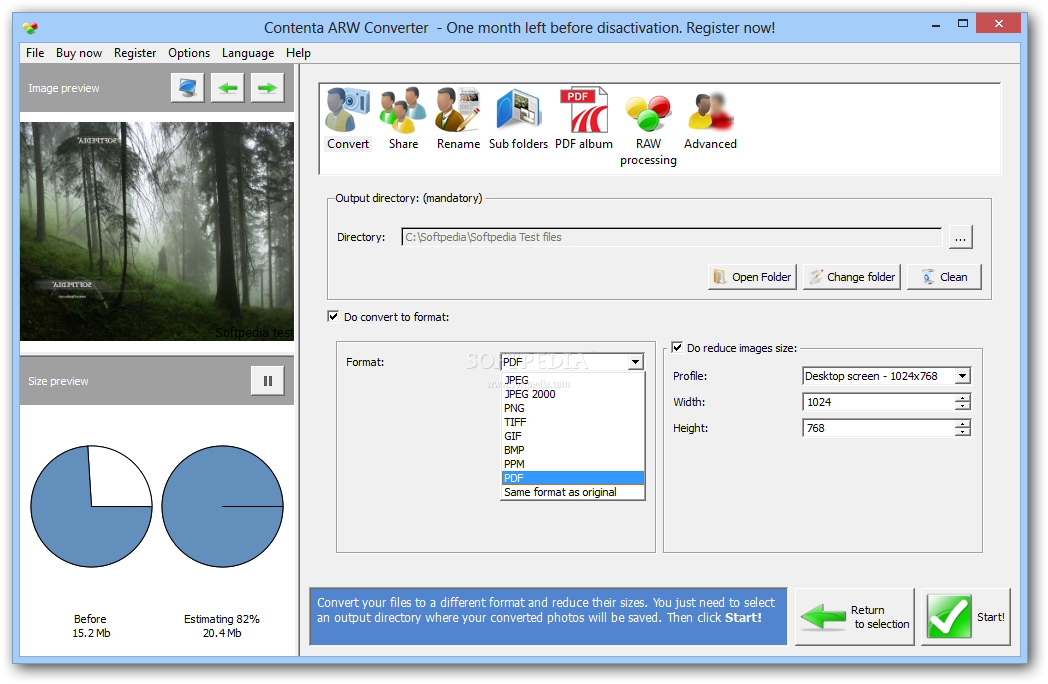Decrease the Height stepper value
Screen dimensions: 1048x684
[962, 432]
